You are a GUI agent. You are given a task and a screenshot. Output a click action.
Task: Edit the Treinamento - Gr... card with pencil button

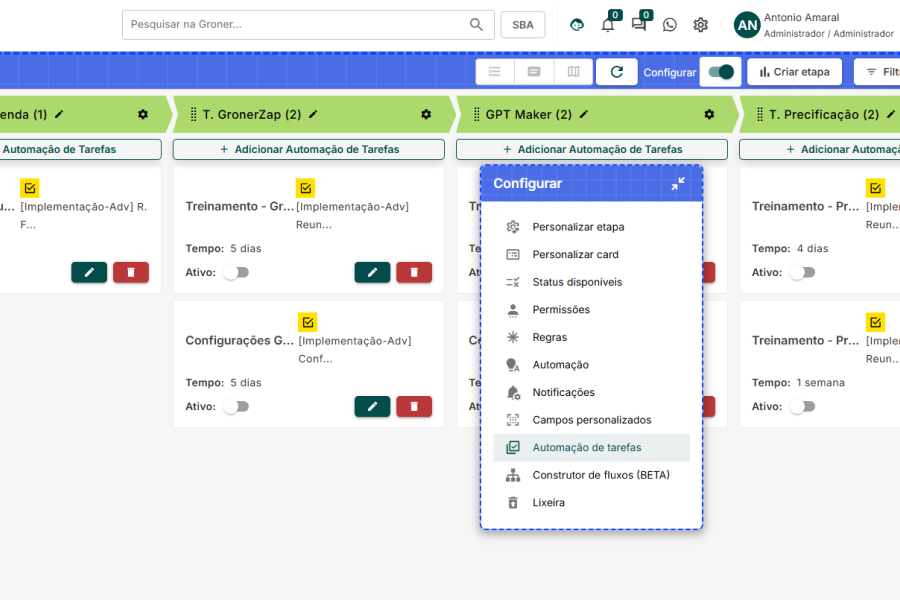(x=372, y=272)
